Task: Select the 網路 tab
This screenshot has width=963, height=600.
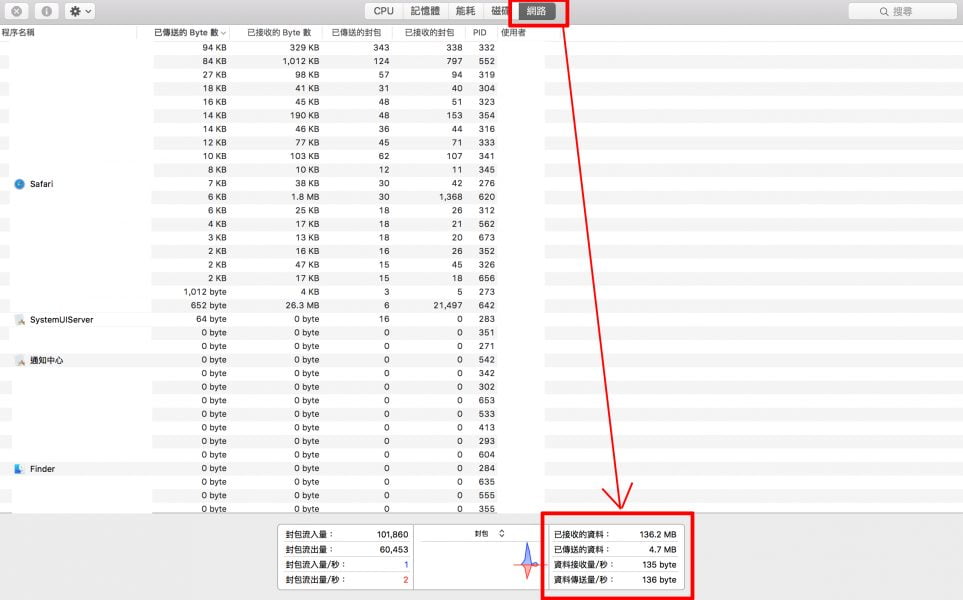Action: pos(536,11)
